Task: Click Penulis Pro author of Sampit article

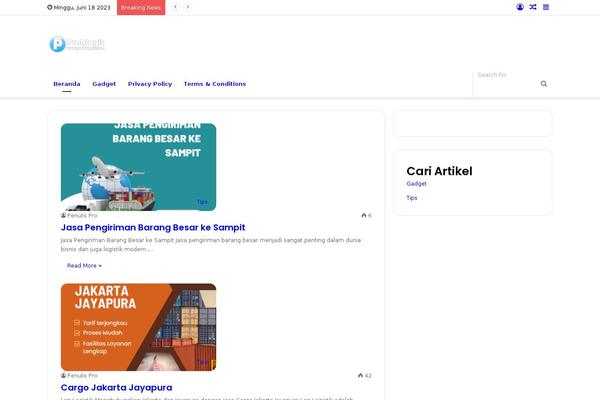Action: click(79, 216)
